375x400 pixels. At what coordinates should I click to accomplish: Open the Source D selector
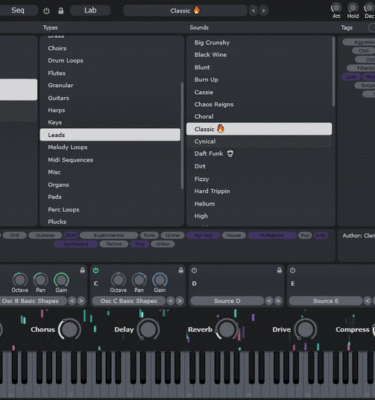coord(227,301)
